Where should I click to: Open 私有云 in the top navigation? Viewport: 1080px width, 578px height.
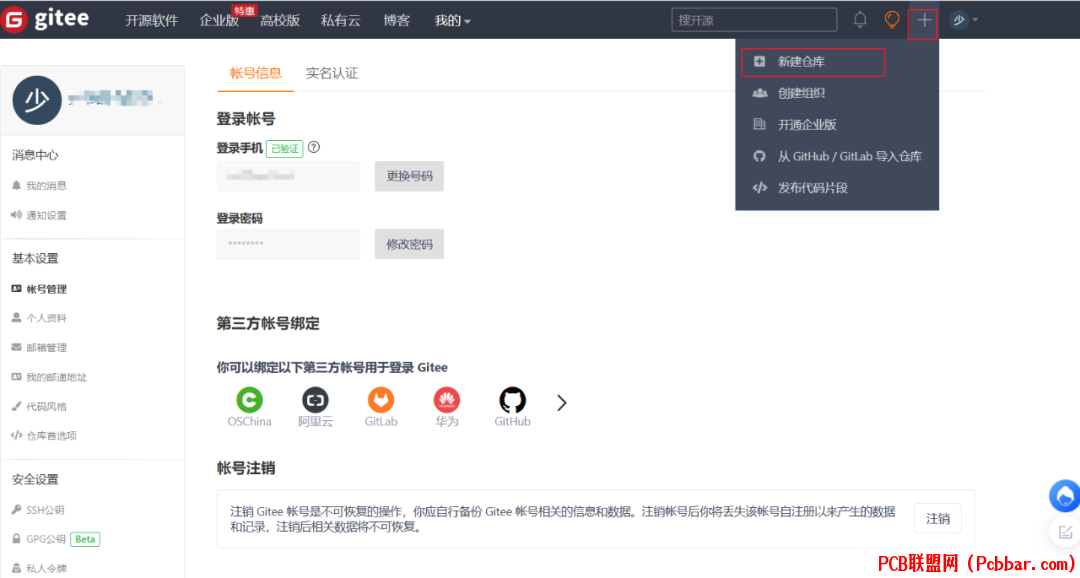point(340,21)
